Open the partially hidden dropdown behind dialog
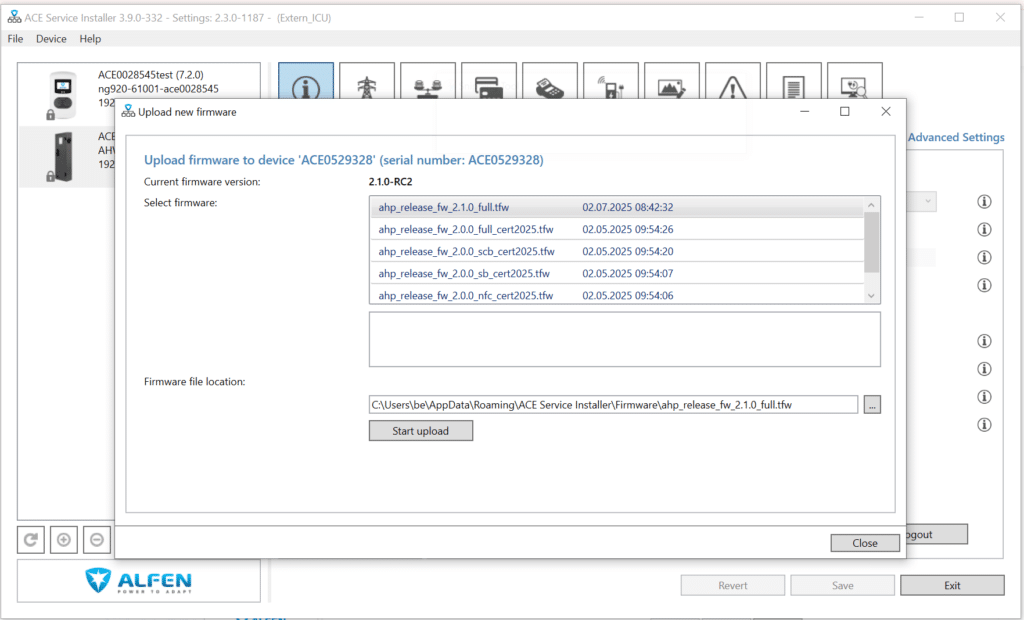Screen dimensions: 1024x620 click(x=922, y=202)
